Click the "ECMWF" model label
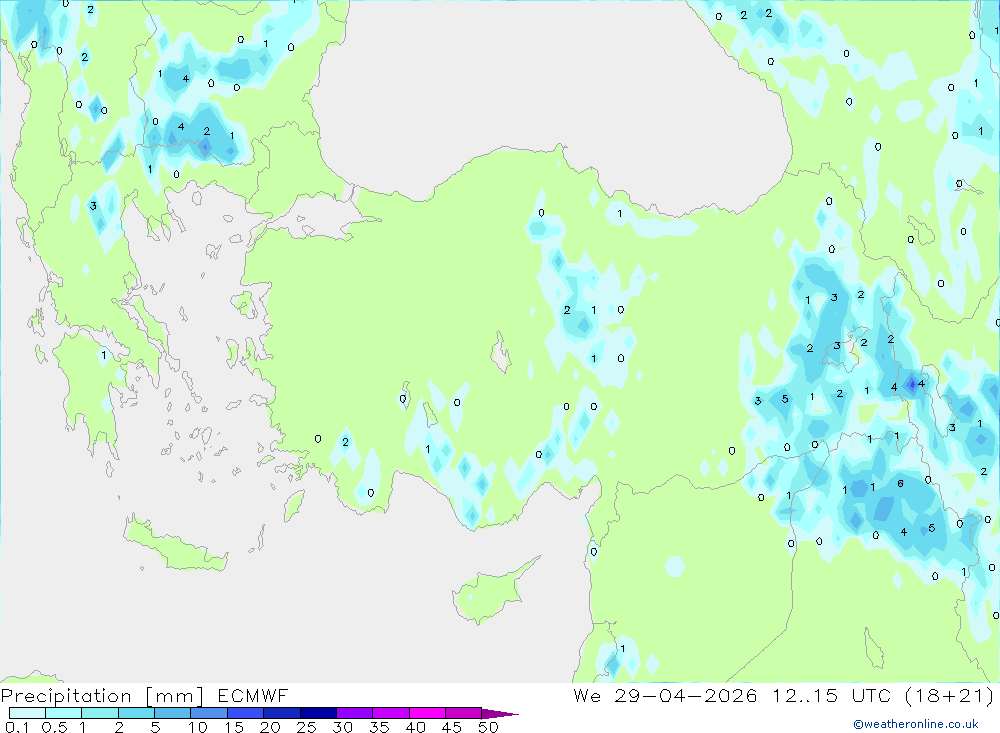The image size is (1000, 733). (253, 695)
